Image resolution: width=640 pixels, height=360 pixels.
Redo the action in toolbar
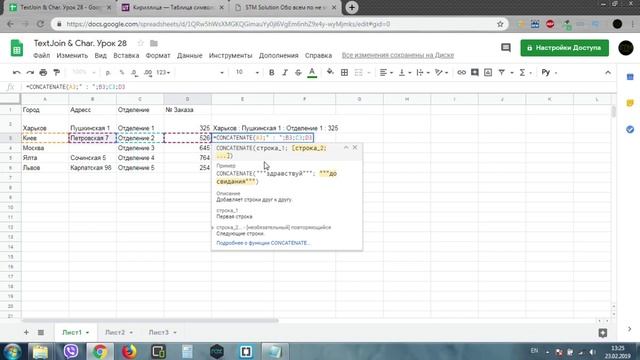click(x=30, y=73)
